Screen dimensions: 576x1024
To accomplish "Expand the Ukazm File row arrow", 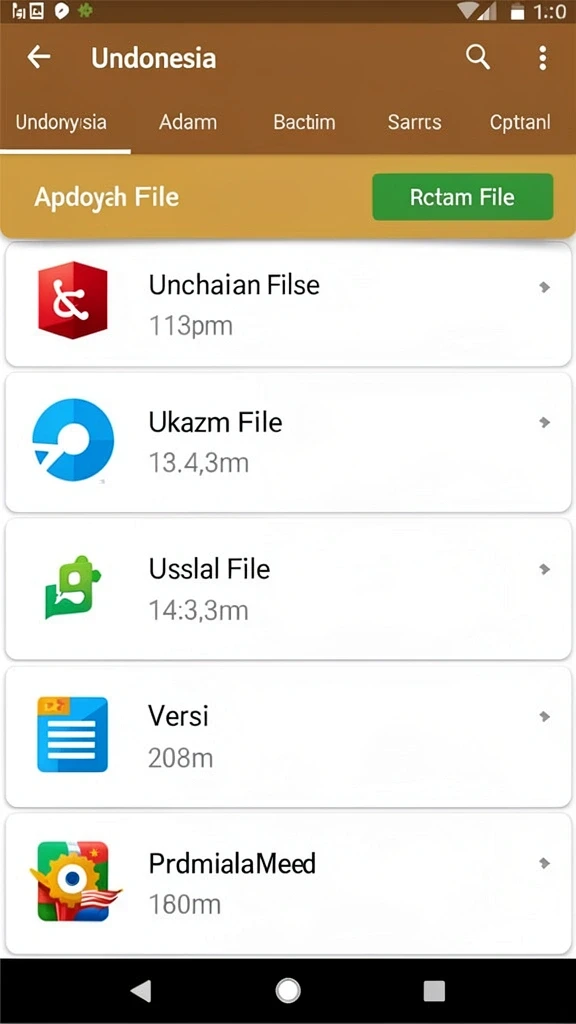I will [x=544, y=423].
